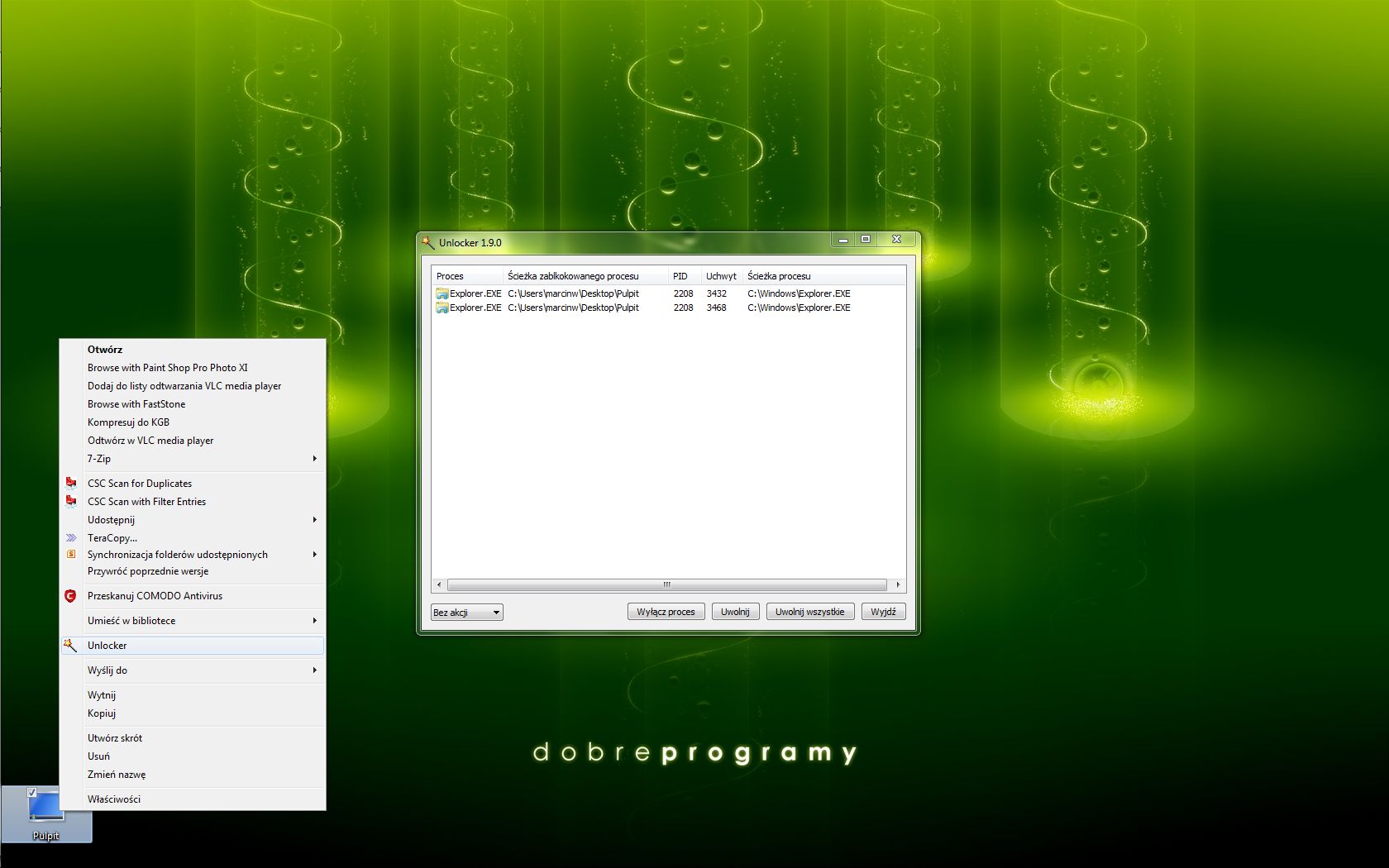Select the Pulpit desktop folder icon
This screenshot has width=1389, height=868.
[x=46, y=813]
